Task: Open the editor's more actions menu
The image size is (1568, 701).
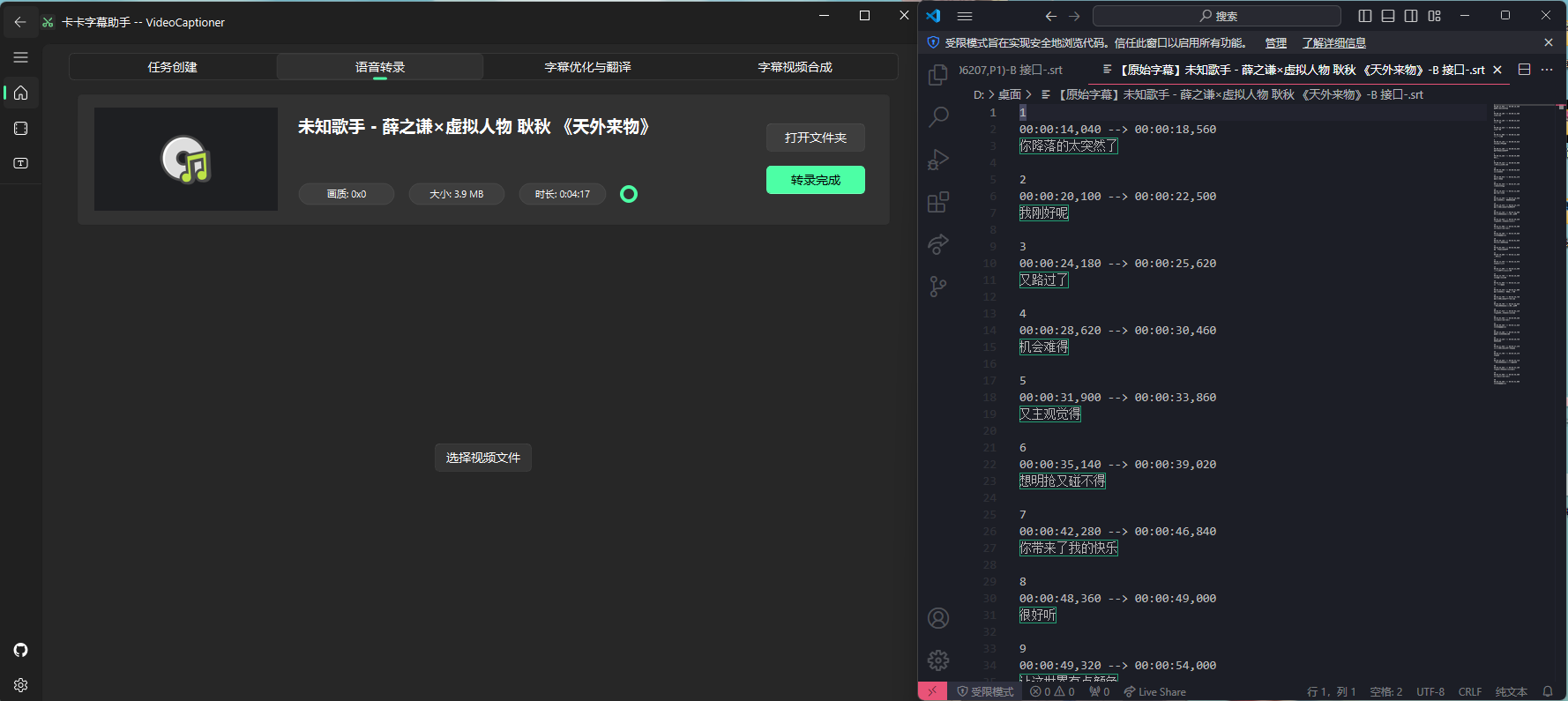Action: pos(1547,70)
